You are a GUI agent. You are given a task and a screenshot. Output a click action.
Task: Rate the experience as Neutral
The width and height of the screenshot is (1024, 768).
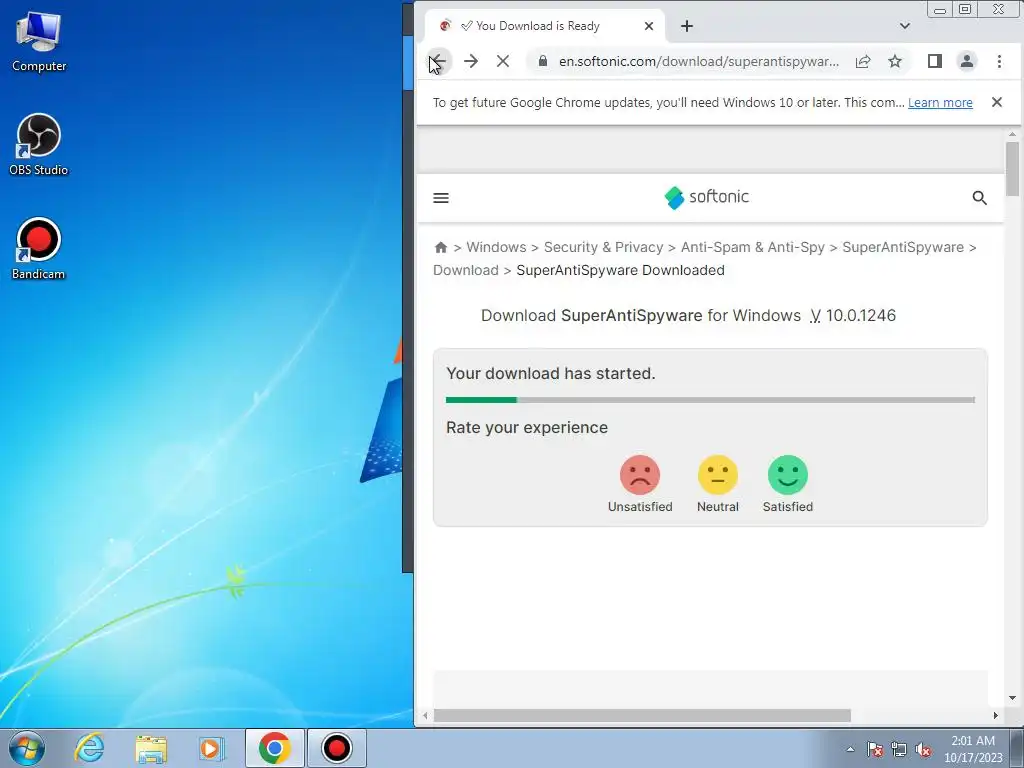pyautogui.click(x=718, y=484)
